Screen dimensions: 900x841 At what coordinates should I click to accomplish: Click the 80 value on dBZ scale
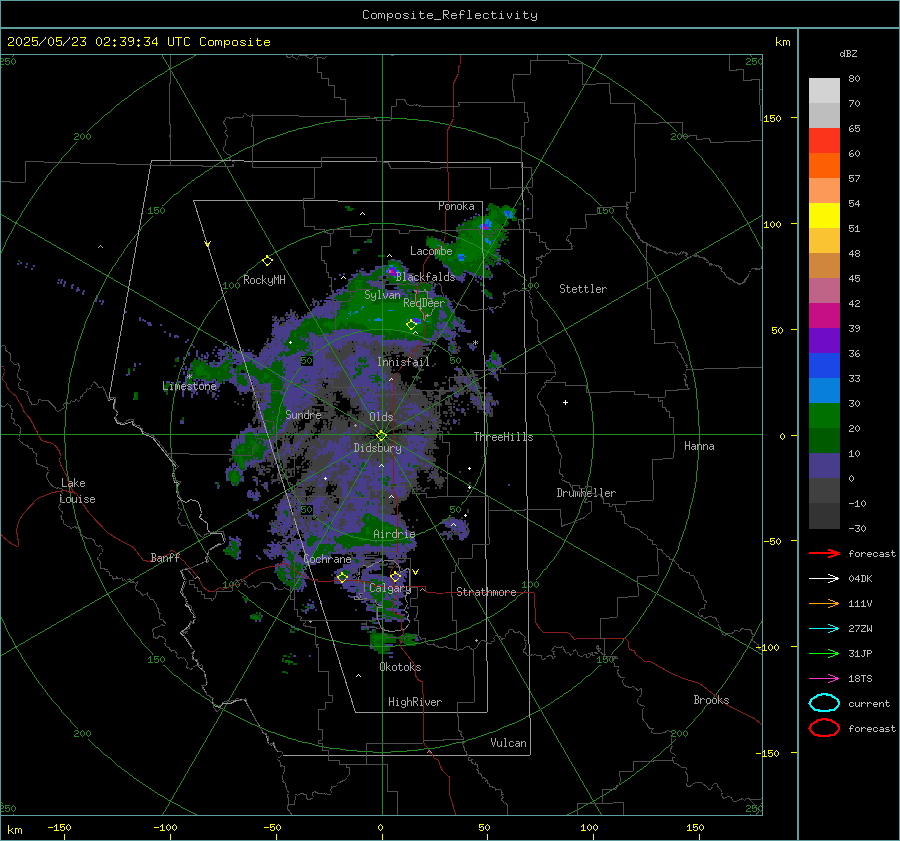(x=854, y=79)
